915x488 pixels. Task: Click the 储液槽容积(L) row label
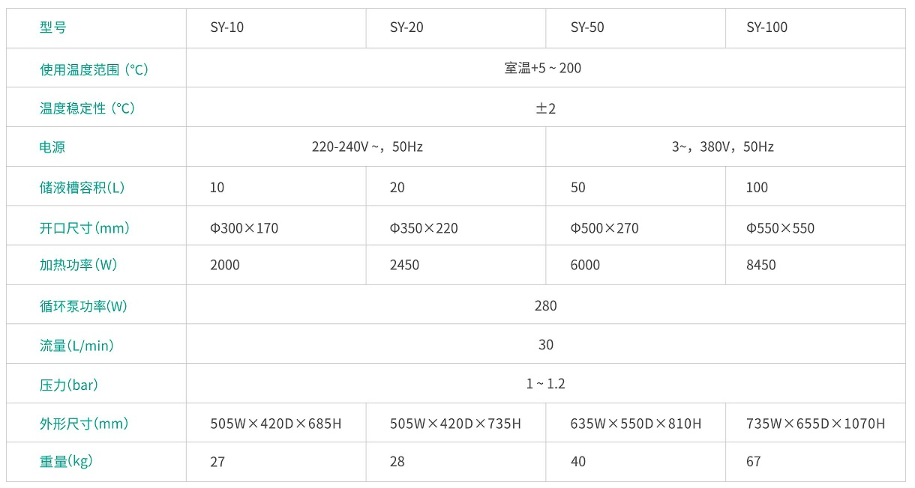click(x=82, y=187)
